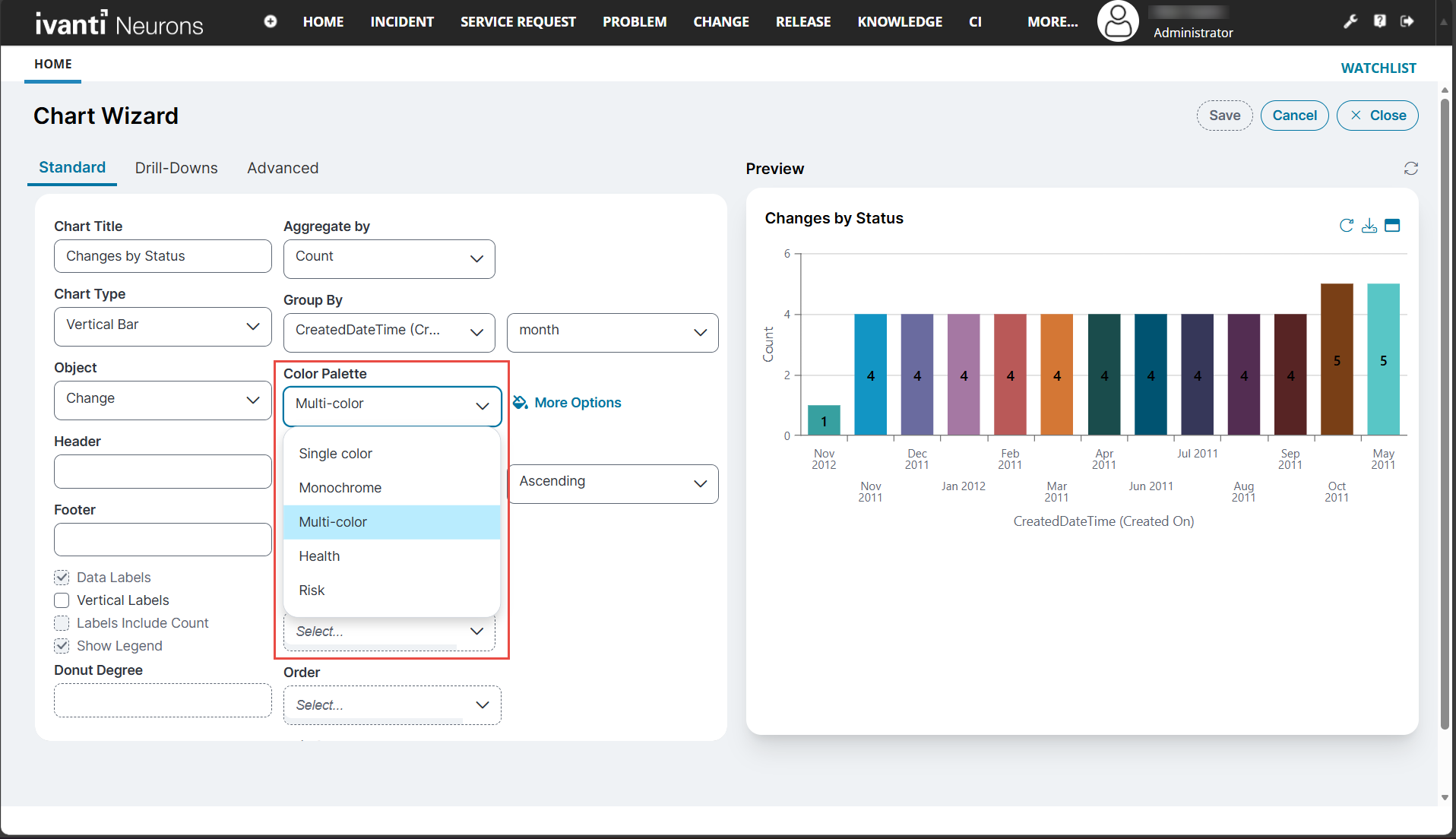Click the Administrator user avatar
This screenshot has height=839, width=1456.
point(1117,22)
